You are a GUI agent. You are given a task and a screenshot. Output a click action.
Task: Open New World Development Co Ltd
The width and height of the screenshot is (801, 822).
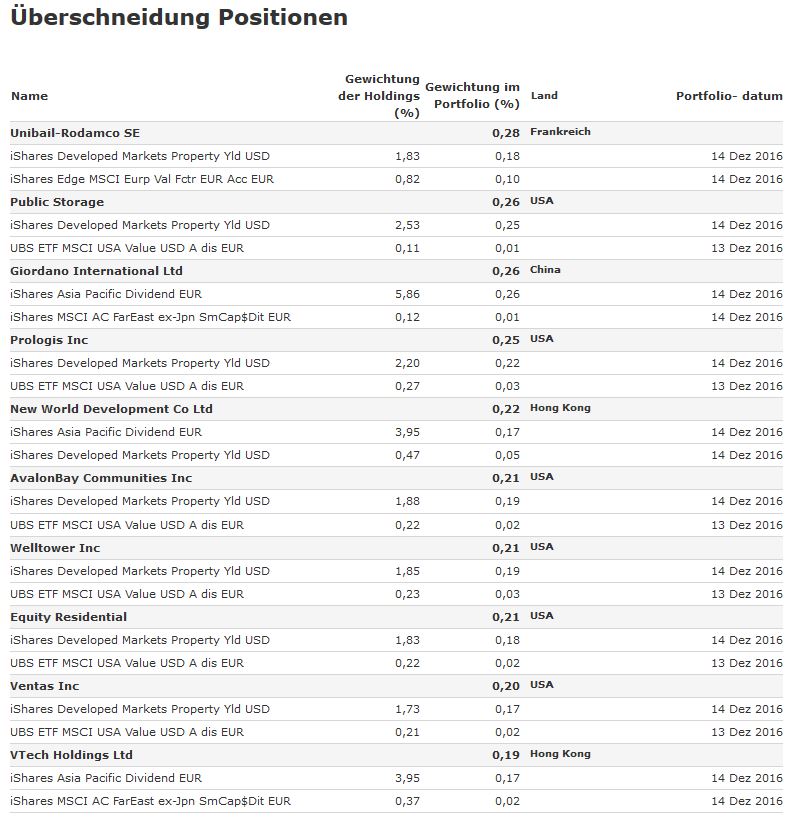111,409
